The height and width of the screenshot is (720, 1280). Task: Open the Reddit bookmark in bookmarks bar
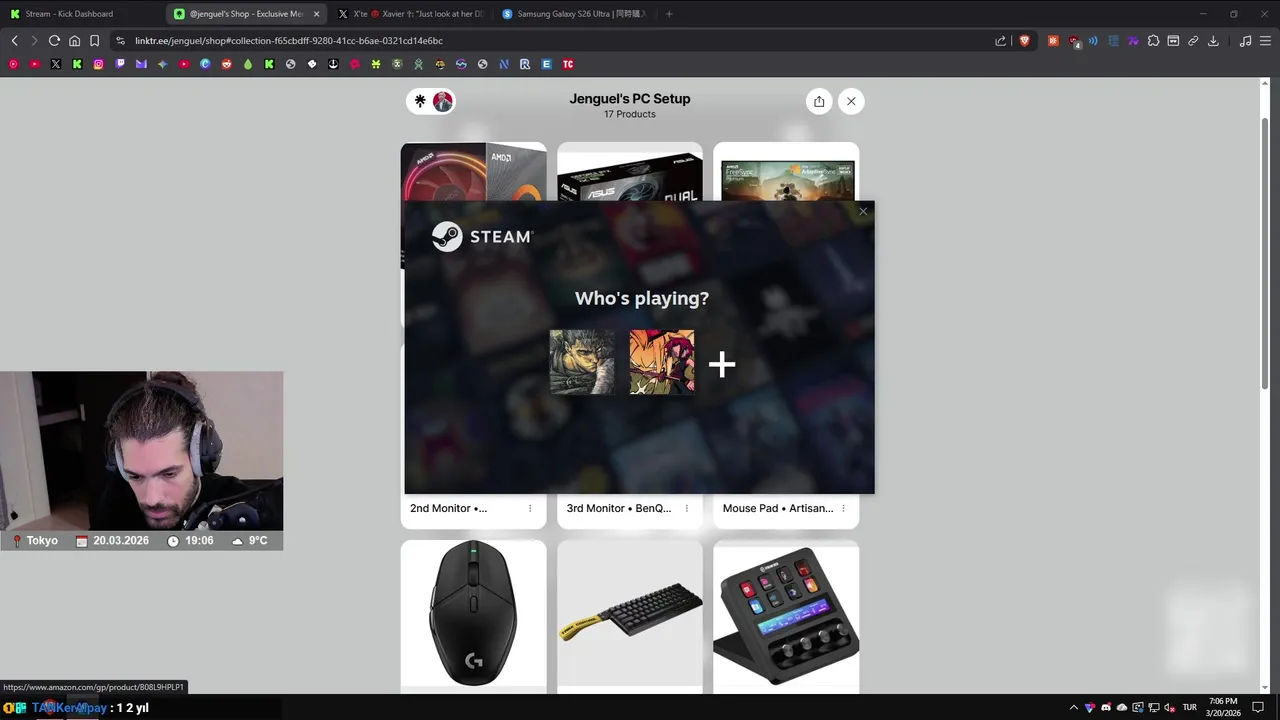click(226, 64)
